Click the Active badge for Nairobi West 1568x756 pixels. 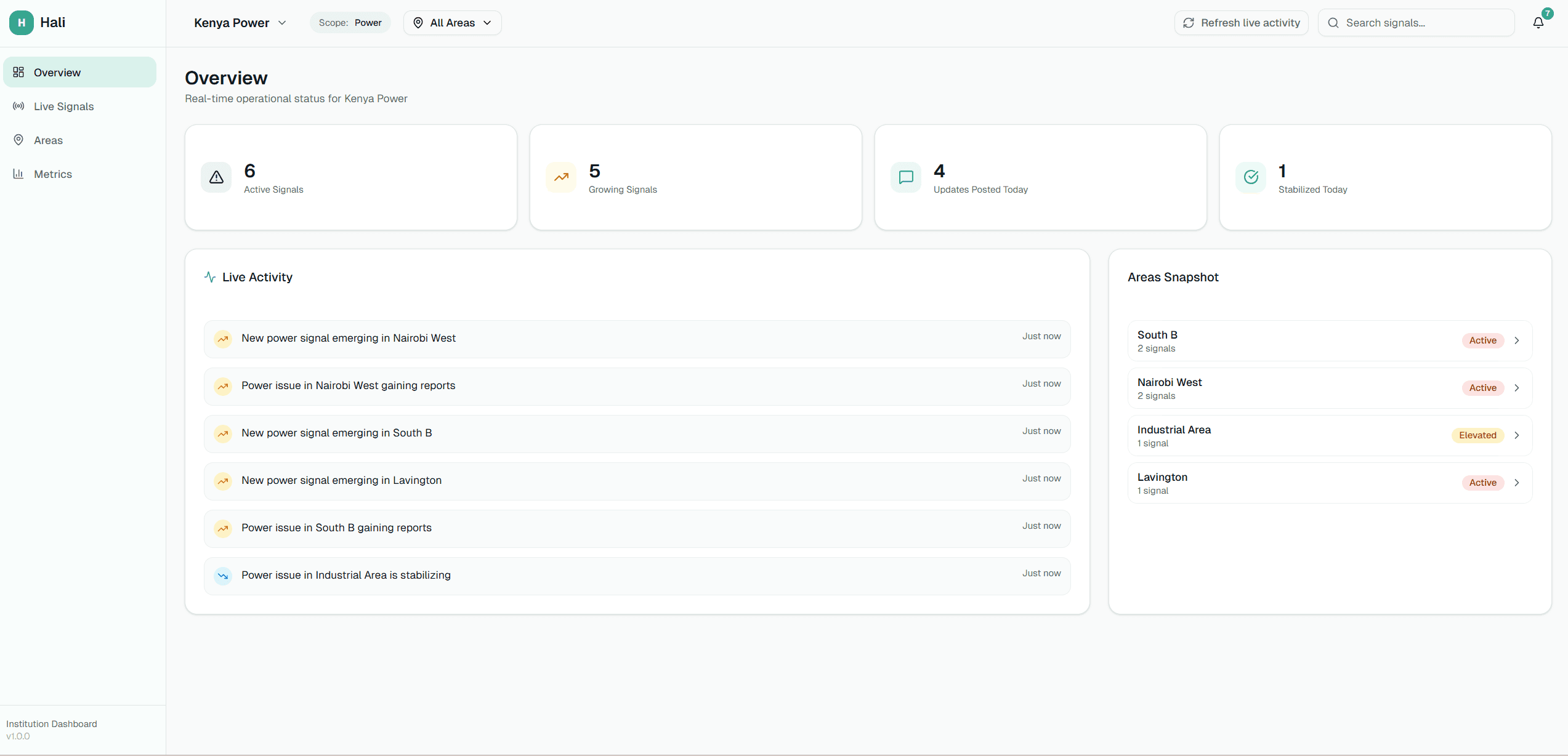[x=1482, y=388]
